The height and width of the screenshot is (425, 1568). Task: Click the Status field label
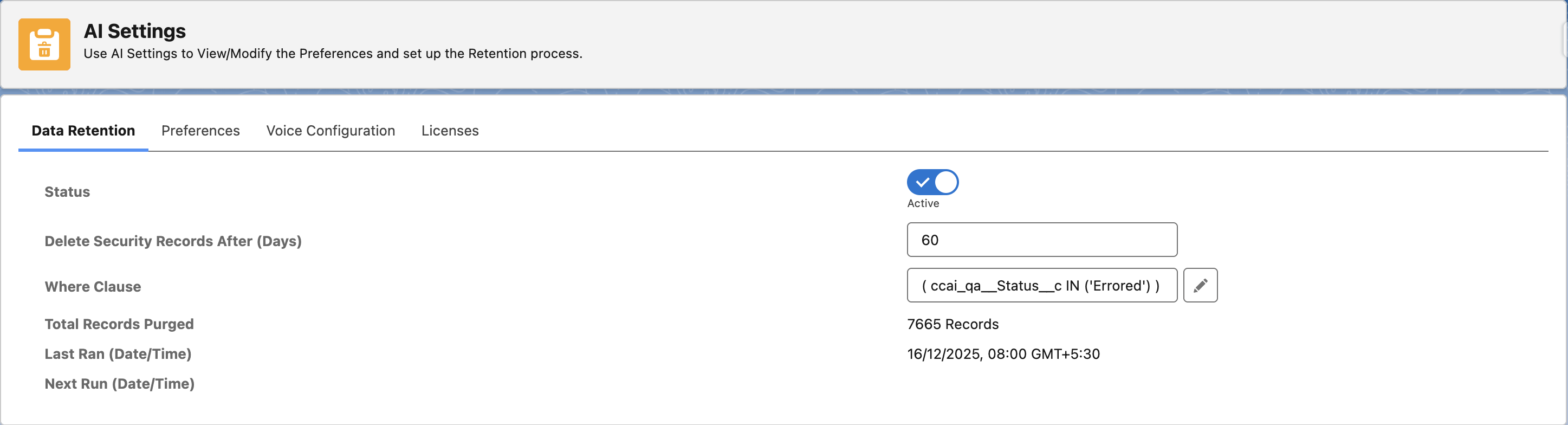coord(67,192)
